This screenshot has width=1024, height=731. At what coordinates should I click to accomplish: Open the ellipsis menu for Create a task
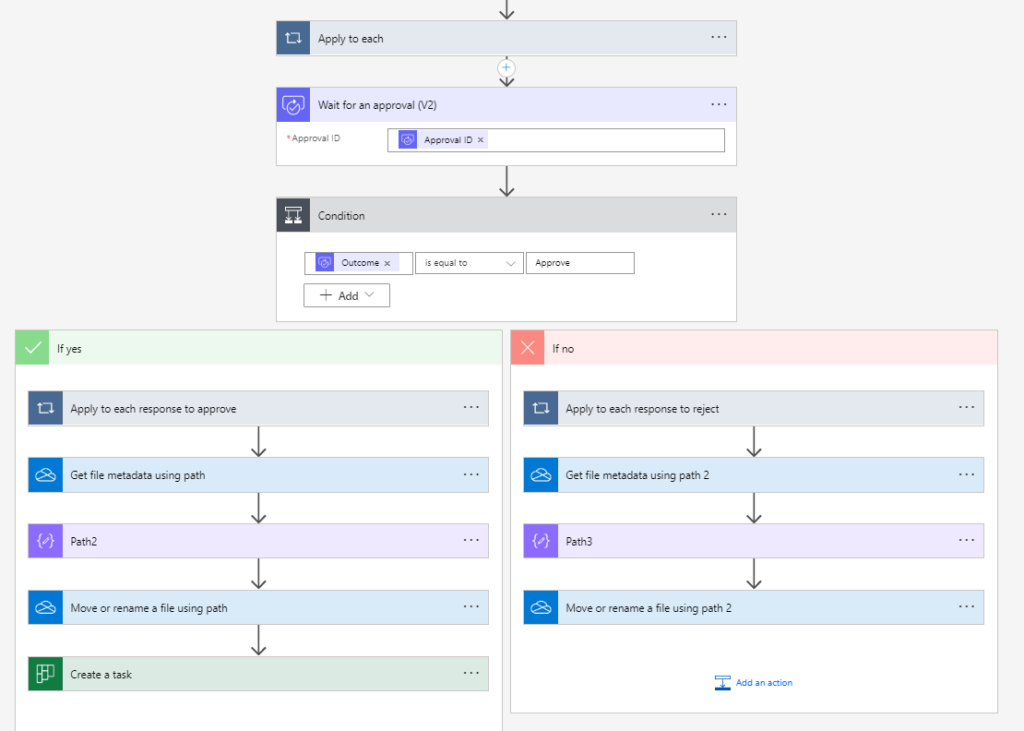[x=471, y=673]
